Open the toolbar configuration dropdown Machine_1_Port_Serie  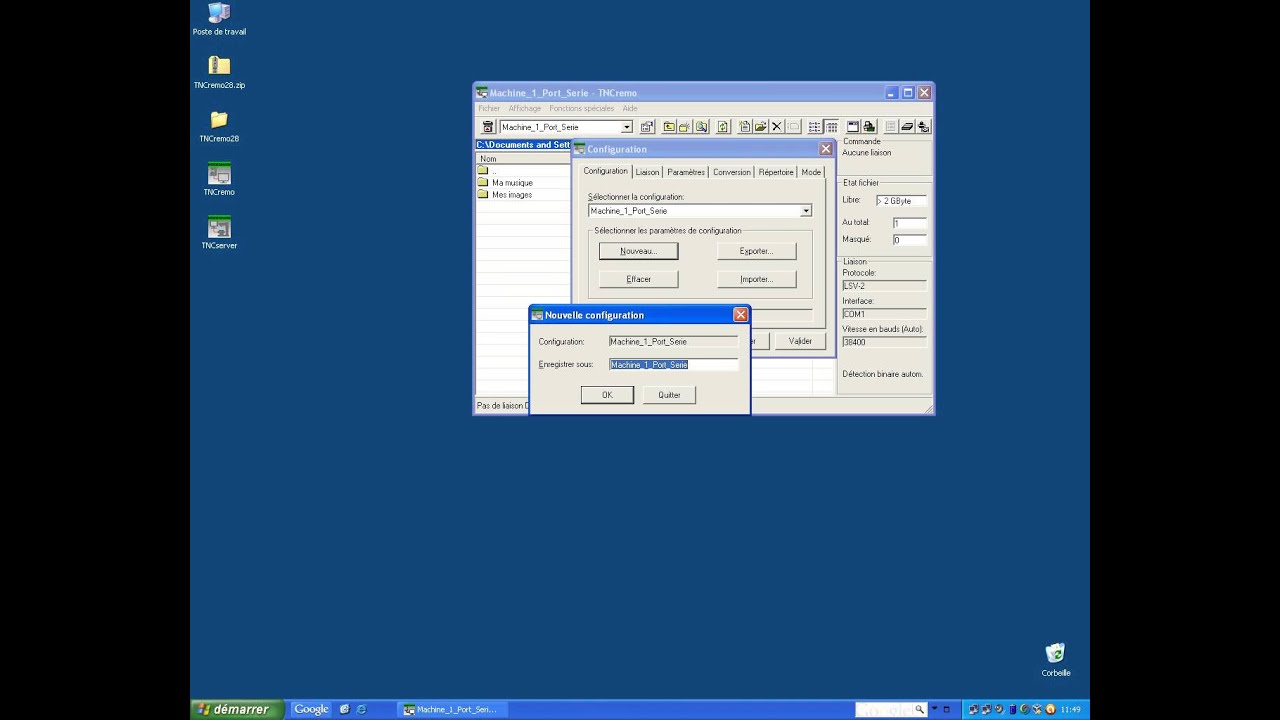point(627,127)
